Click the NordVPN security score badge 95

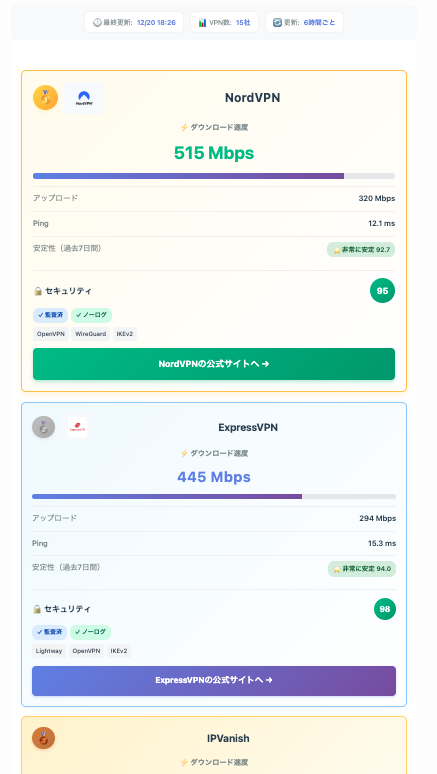point(382,291)
